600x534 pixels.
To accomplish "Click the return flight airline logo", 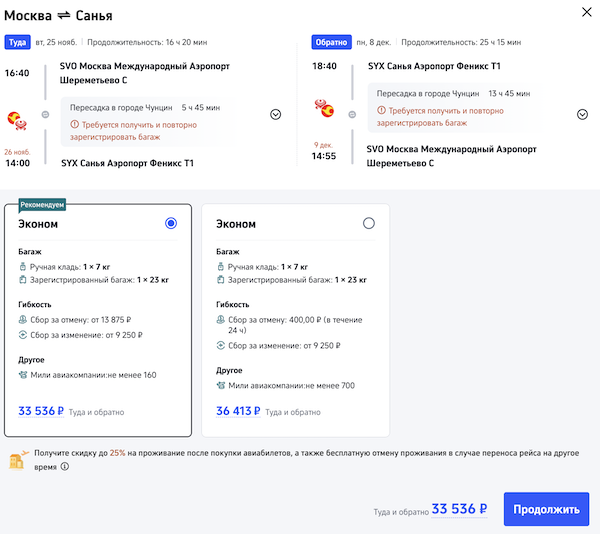I will tap(325, 107).
